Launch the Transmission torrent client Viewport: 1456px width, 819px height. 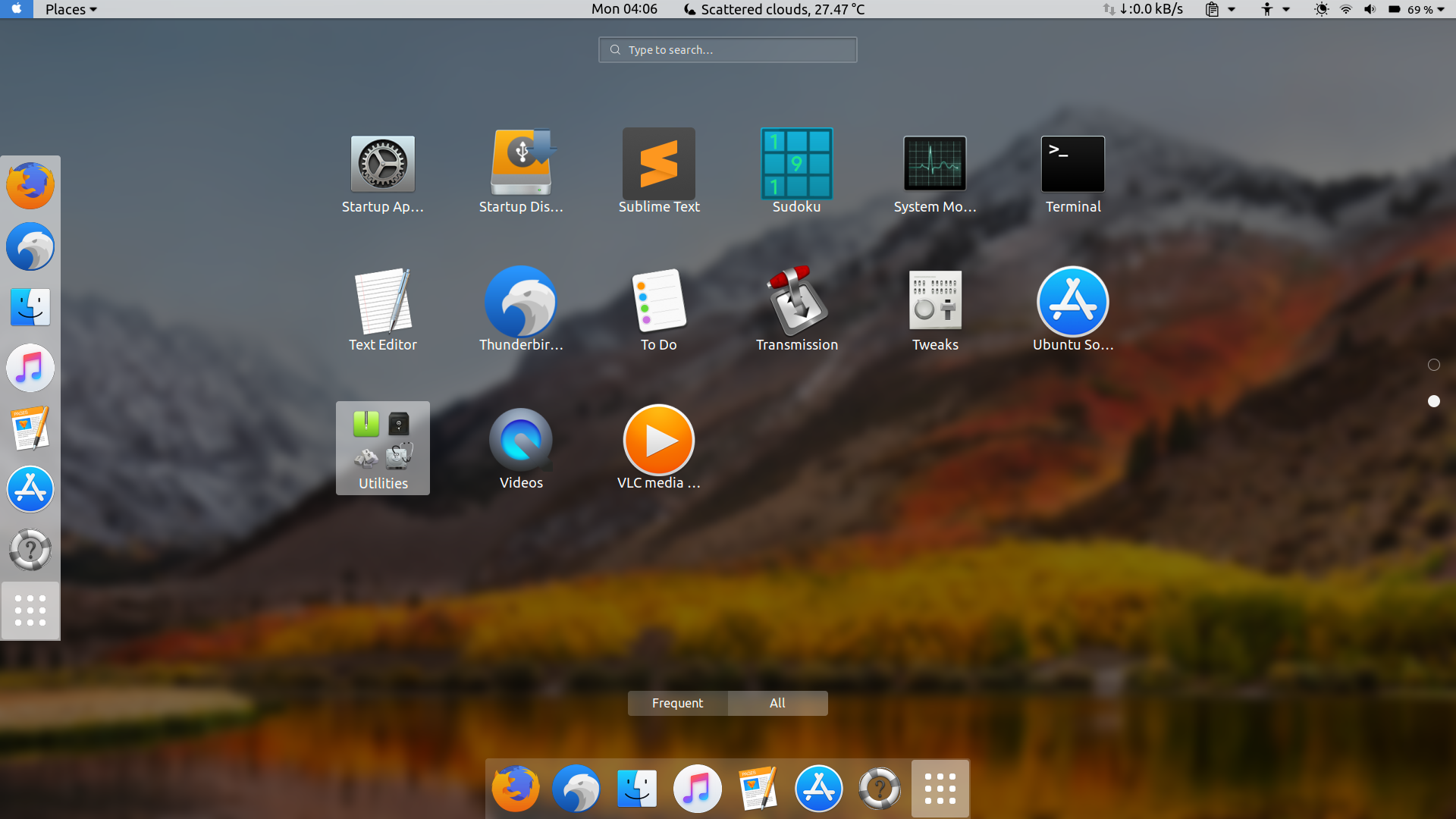pos(796,302)
